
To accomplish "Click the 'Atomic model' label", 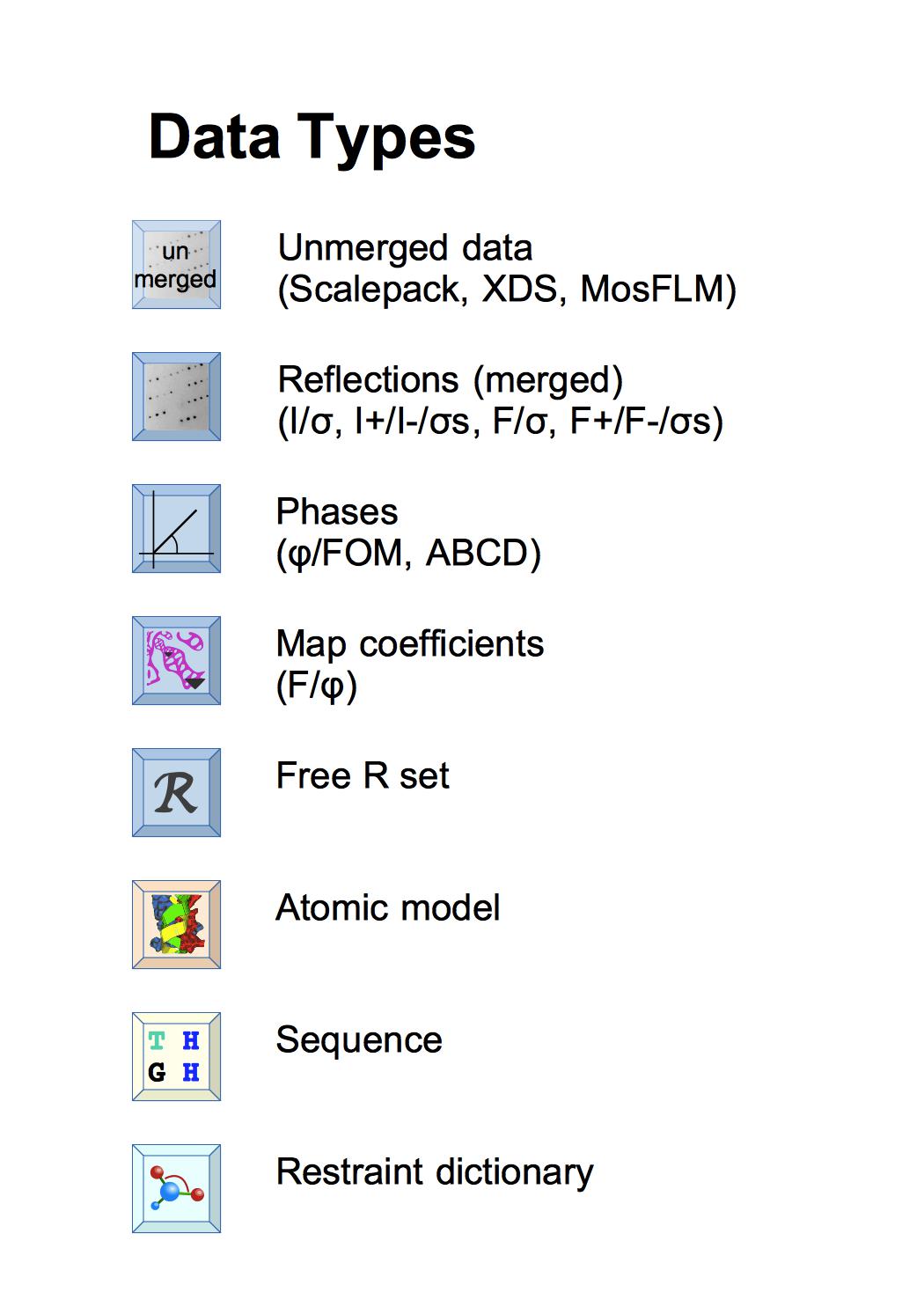I will point(388,908).
